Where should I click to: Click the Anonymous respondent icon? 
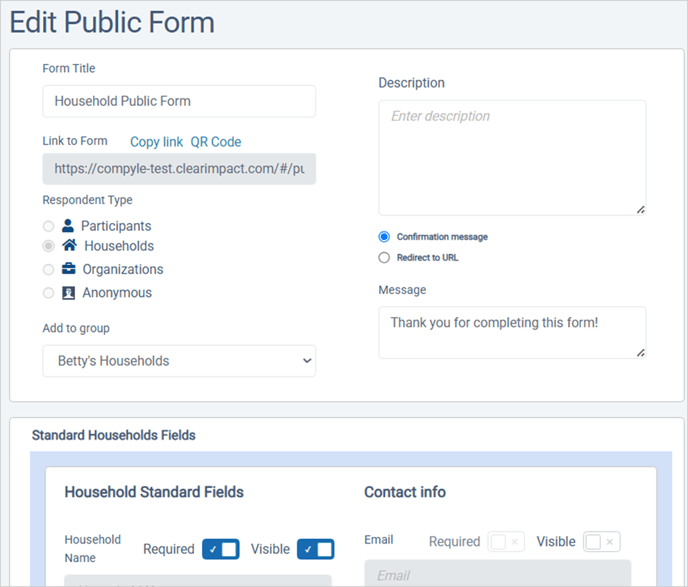(x=68, y=293)
